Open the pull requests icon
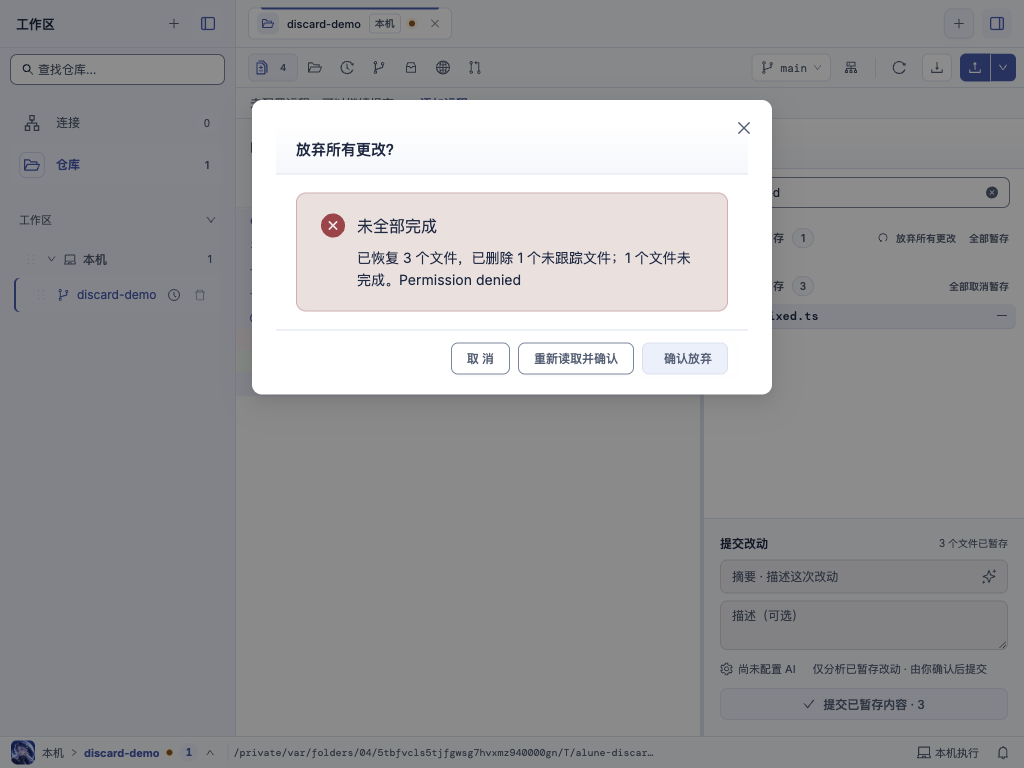Viewport: 1024px width, 768px height. point(475,67)
